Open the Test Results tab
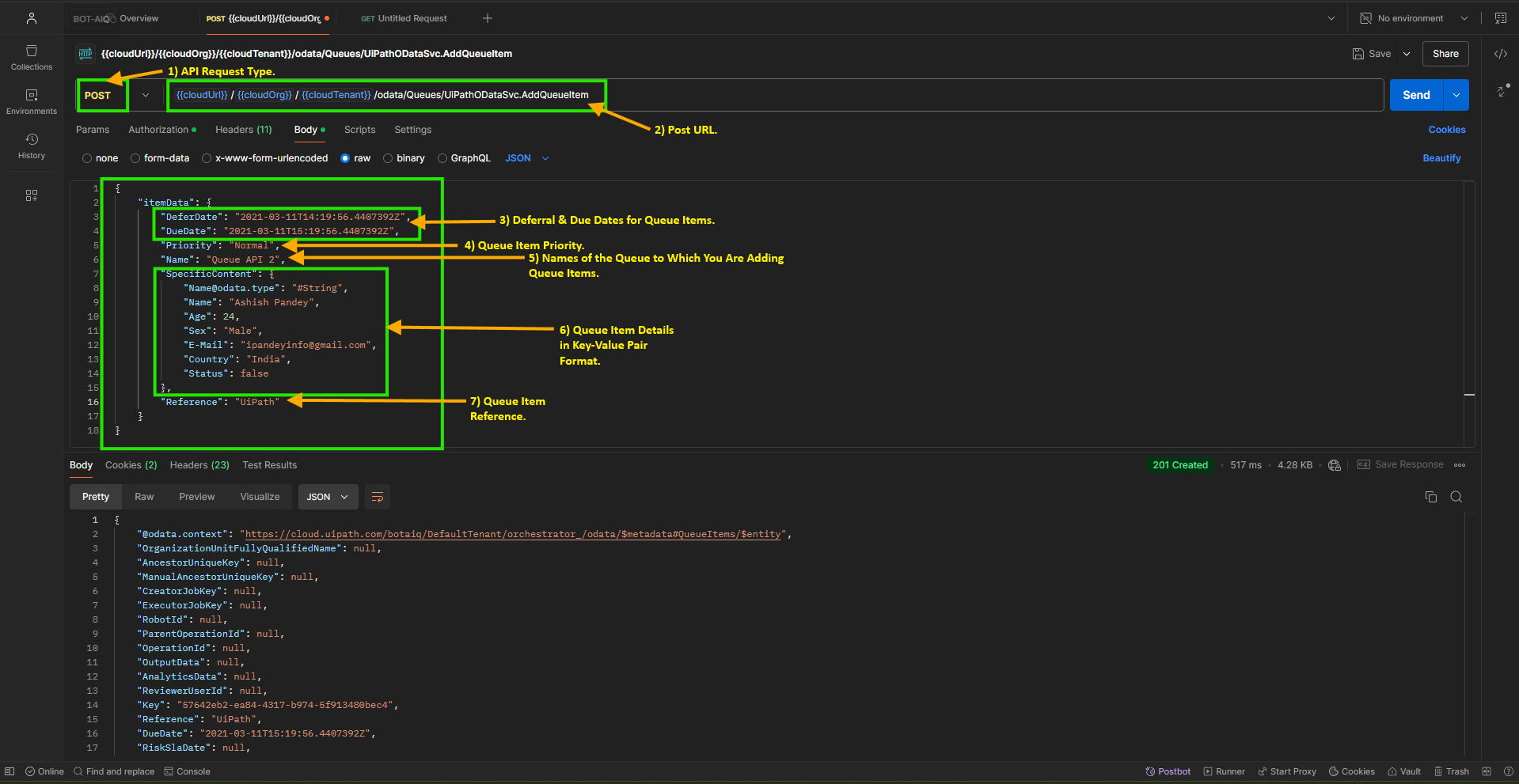The height and width of the screenshot is (784, 1519). pos(270,465)
